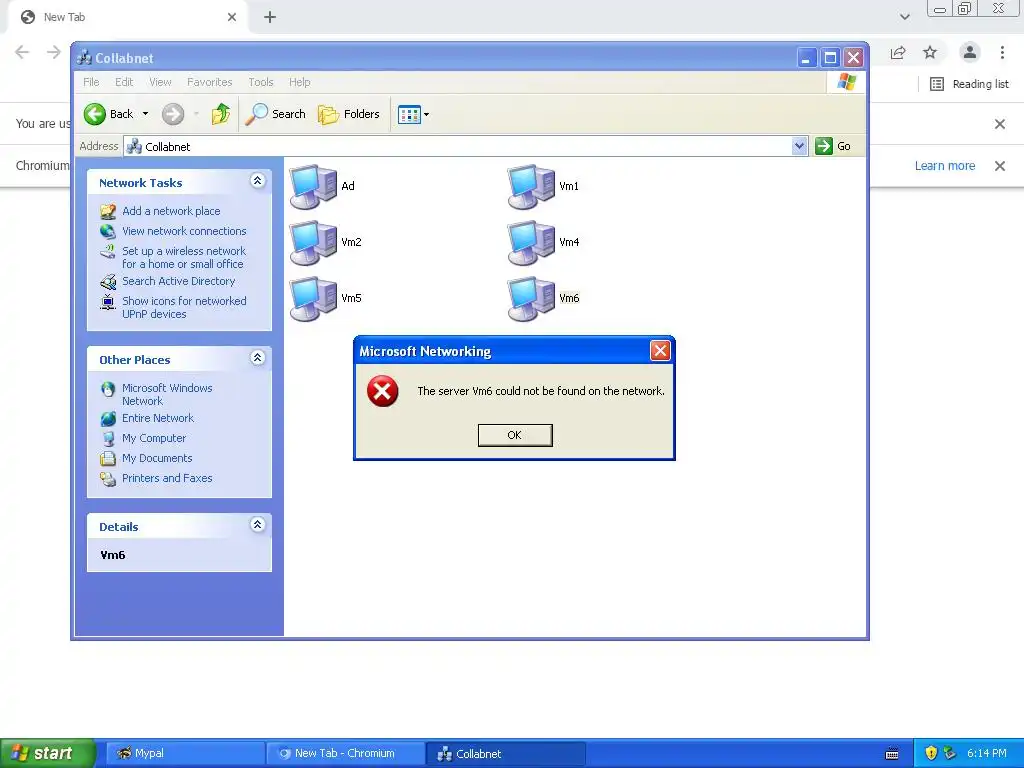Open the Chromium three-dot menu

1002,53
